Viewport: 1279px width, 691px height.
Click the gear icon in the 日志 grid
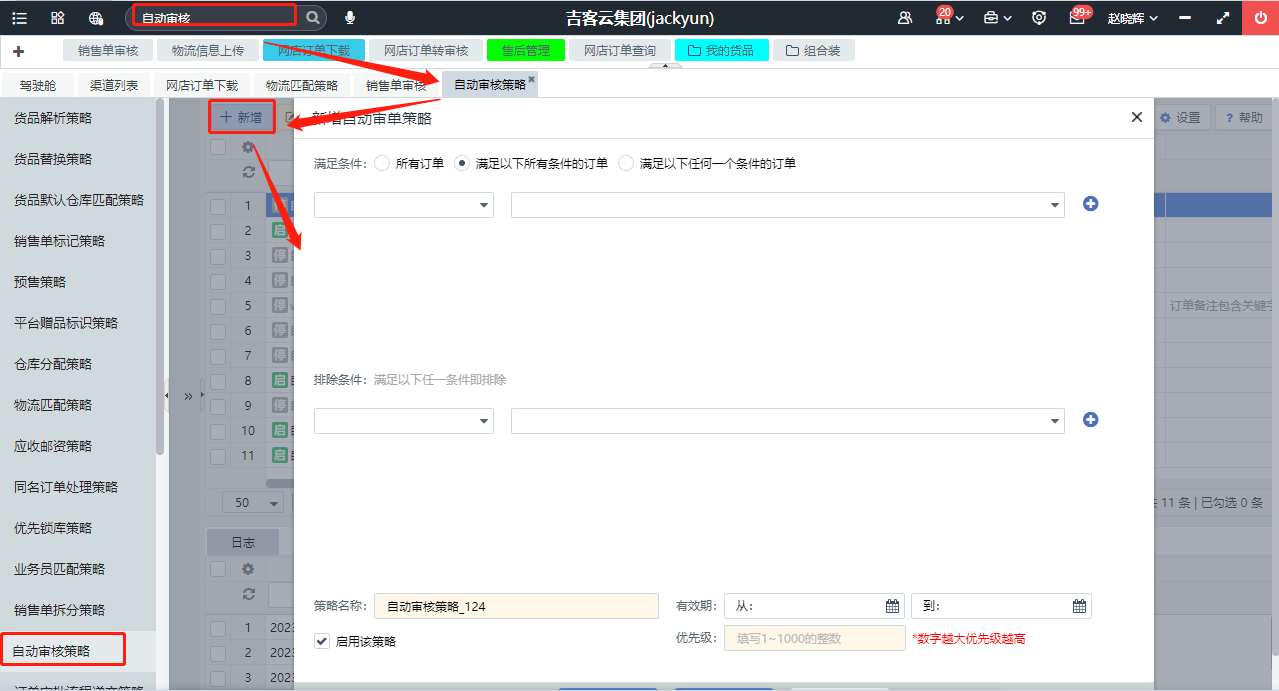[248, 569]
